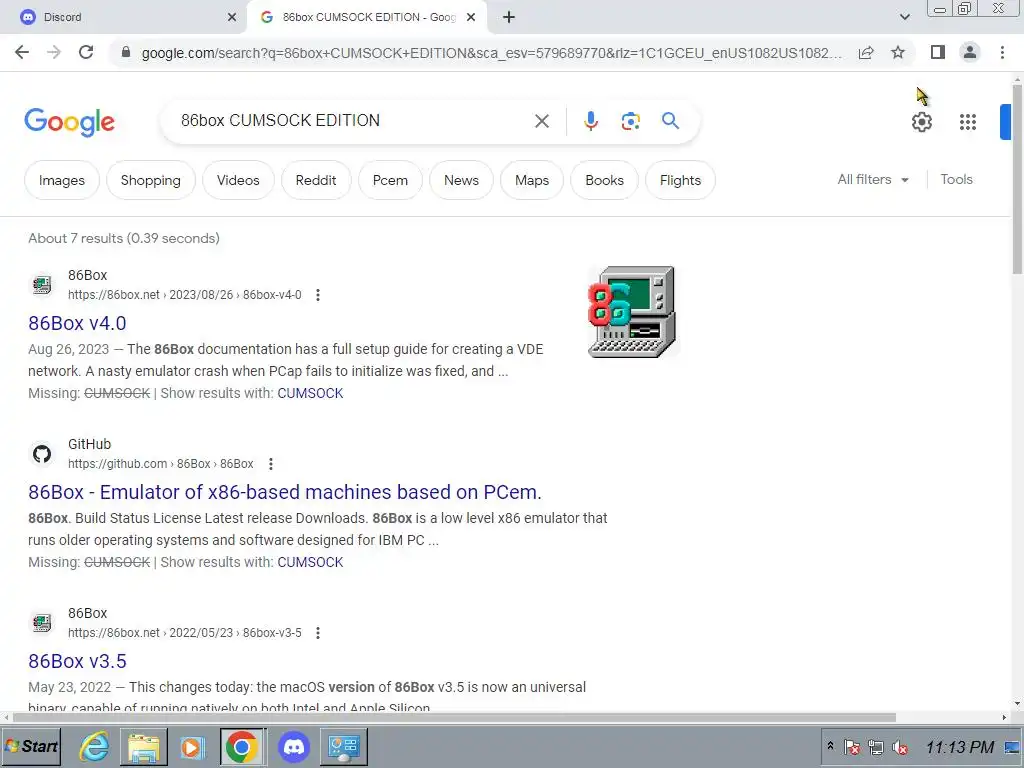This screenshot has width=1024, height=768.
Task: Click the github.com 86Box URL breadcrumb
Action: point(161,464)
